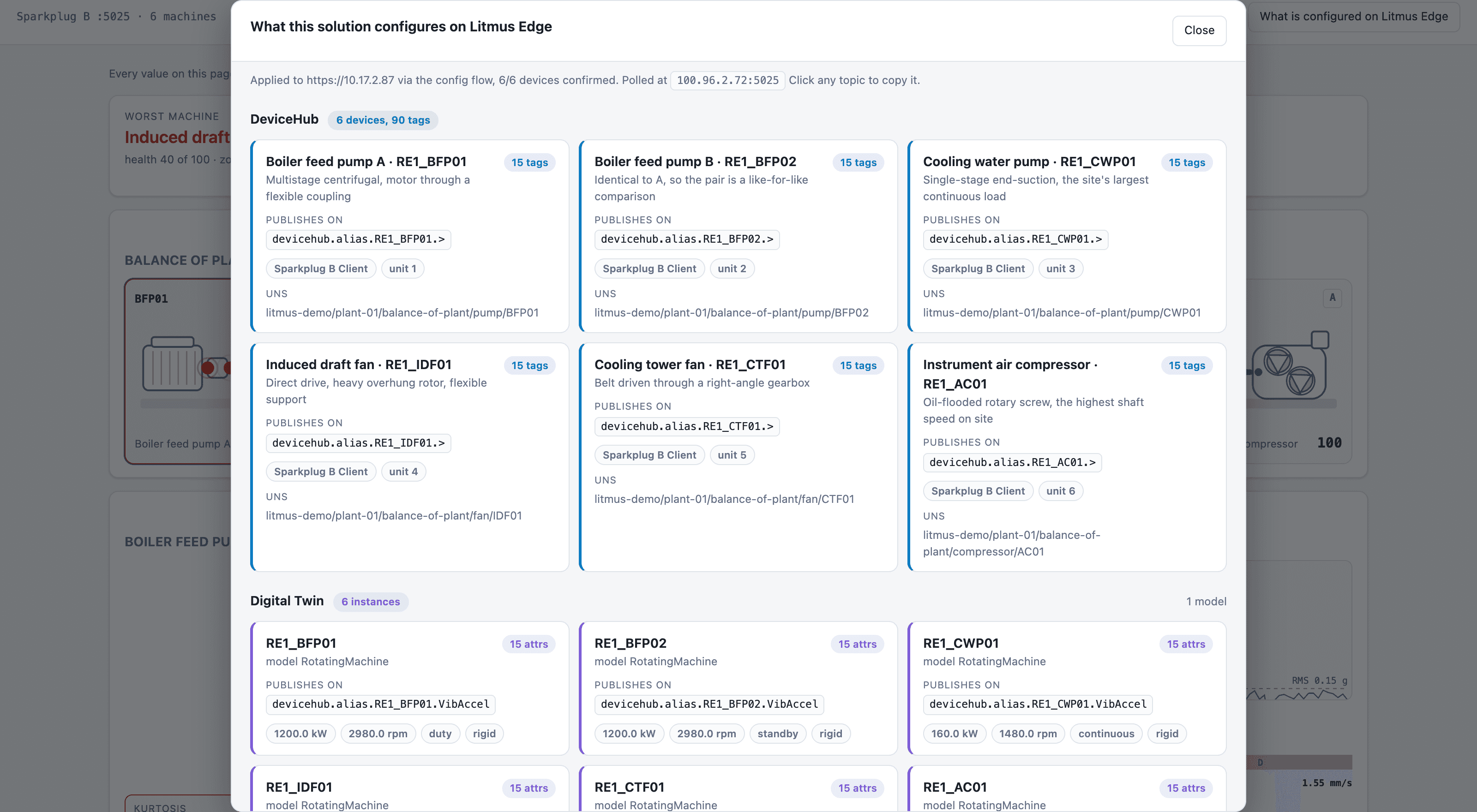Copy topic devicehub.alias.RE1_CTF01.>

tap(687, 426)
